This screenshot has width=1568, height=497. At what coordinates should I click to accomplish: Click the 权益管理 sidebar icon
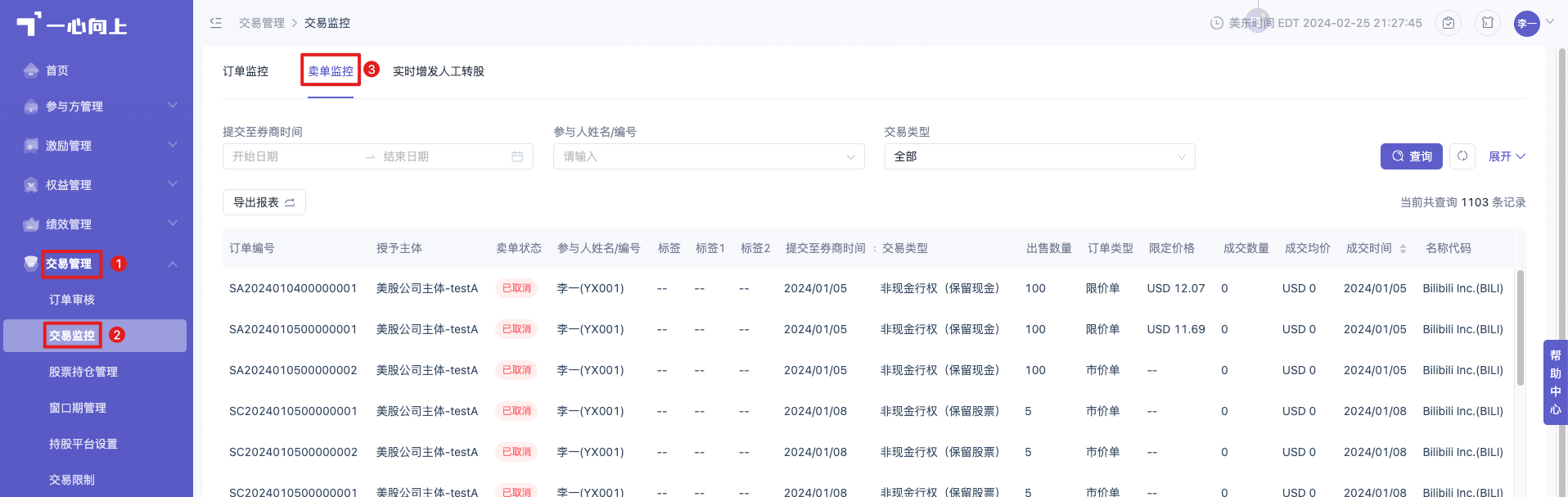(x=31, y=185)
